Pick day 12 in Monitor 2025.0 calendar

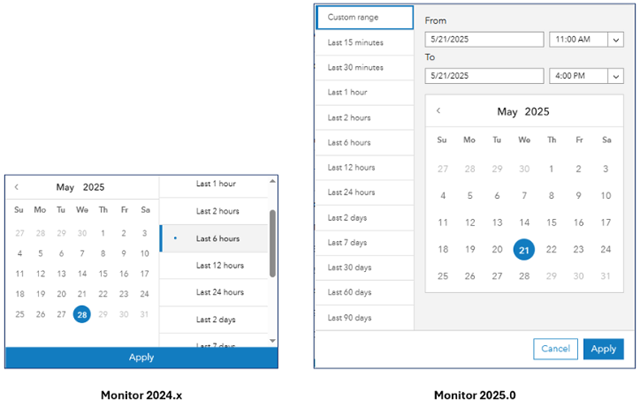click(470, 223)
